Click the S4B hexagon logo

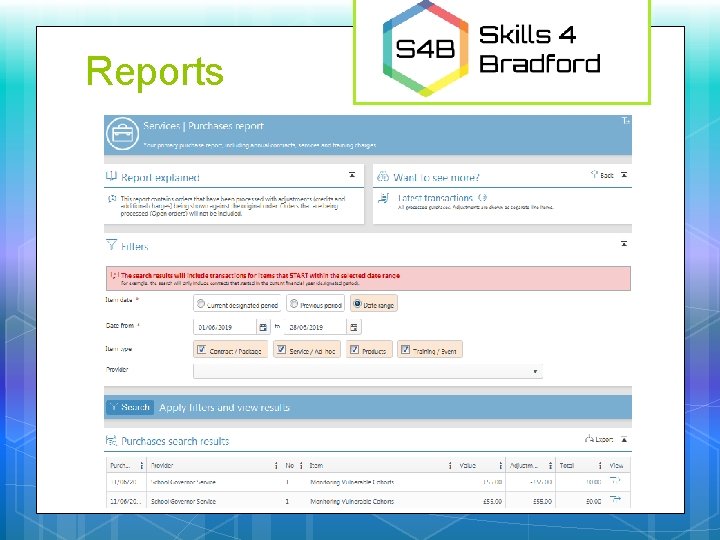coord(425,48)
